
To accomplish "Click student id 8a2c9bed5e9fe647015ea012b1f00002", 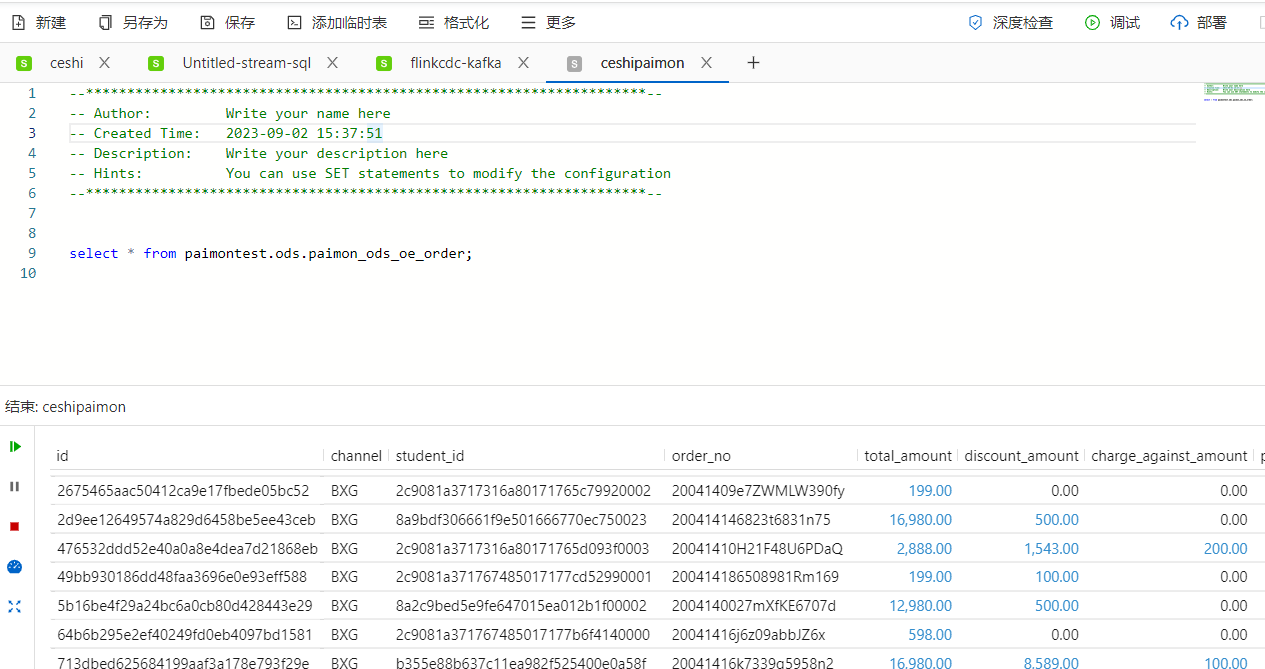I will point(521,606).
